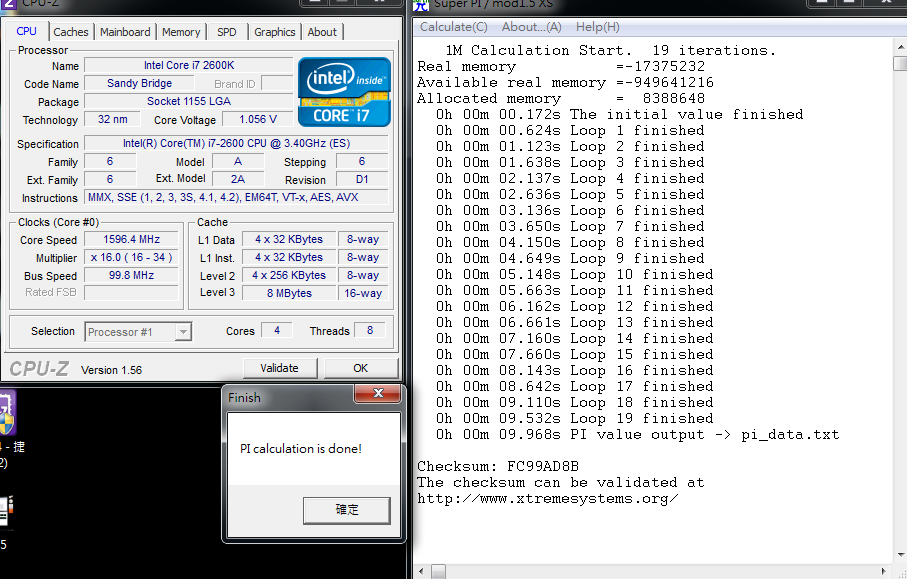This screenshot has height=579, width=907.
Task: Open the About tab in CPU-Z
Action: pyautogui.click(x=322, y=32)
